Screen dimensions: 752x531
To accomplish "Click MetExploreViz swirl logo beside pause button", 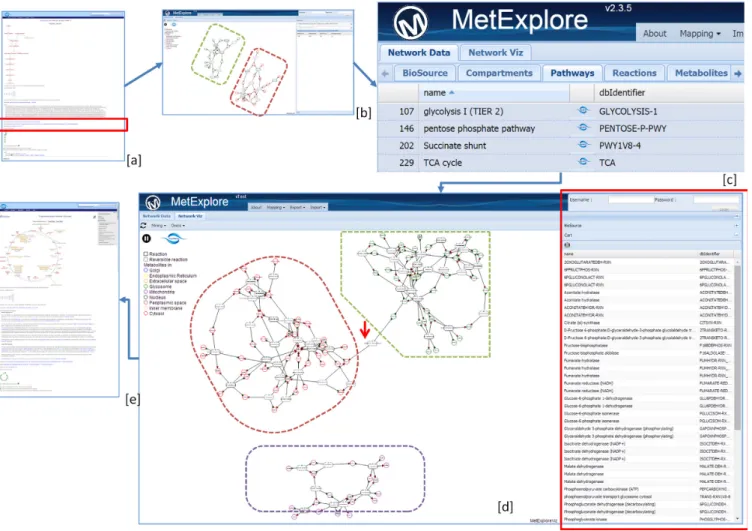I will pos(173,238).
